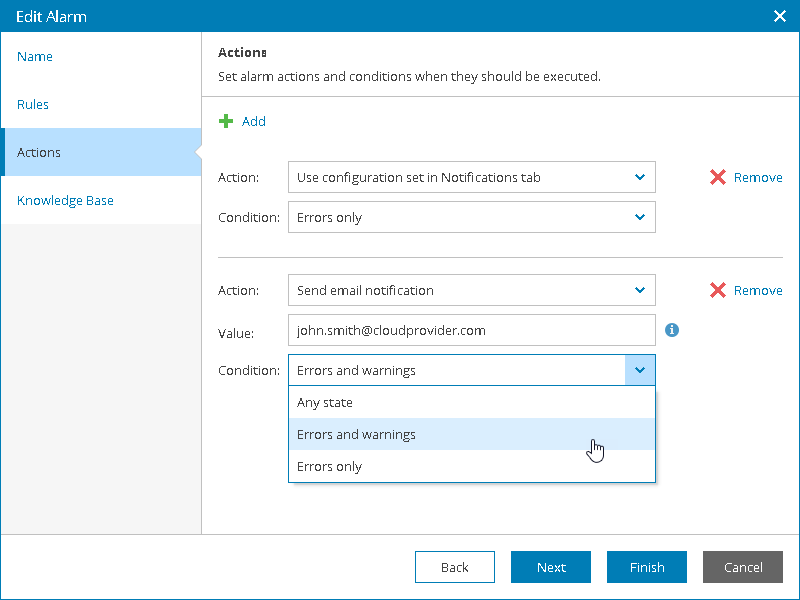Click the red X beside email action

tap(717, 290)
